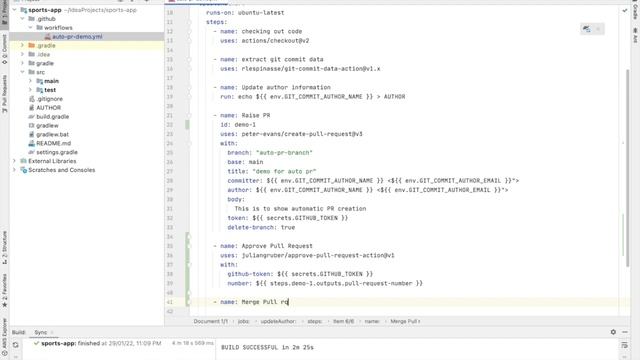This screenshot has width=640, height=360.
Task: Expand External Libraries node
Action: [x=15, y=161]
